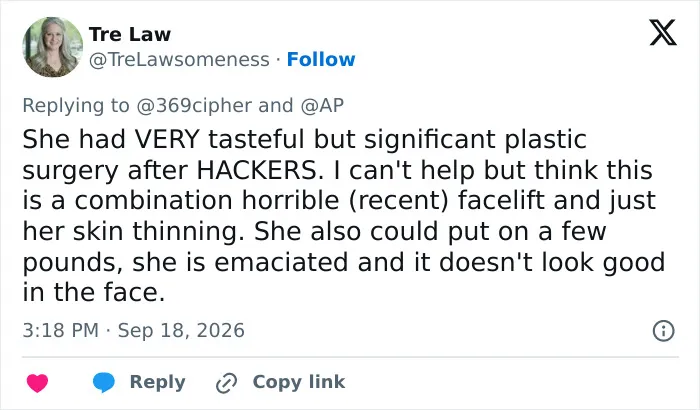Open the 3:18 PM time link
700x410 pixels.
coord(60,331)
